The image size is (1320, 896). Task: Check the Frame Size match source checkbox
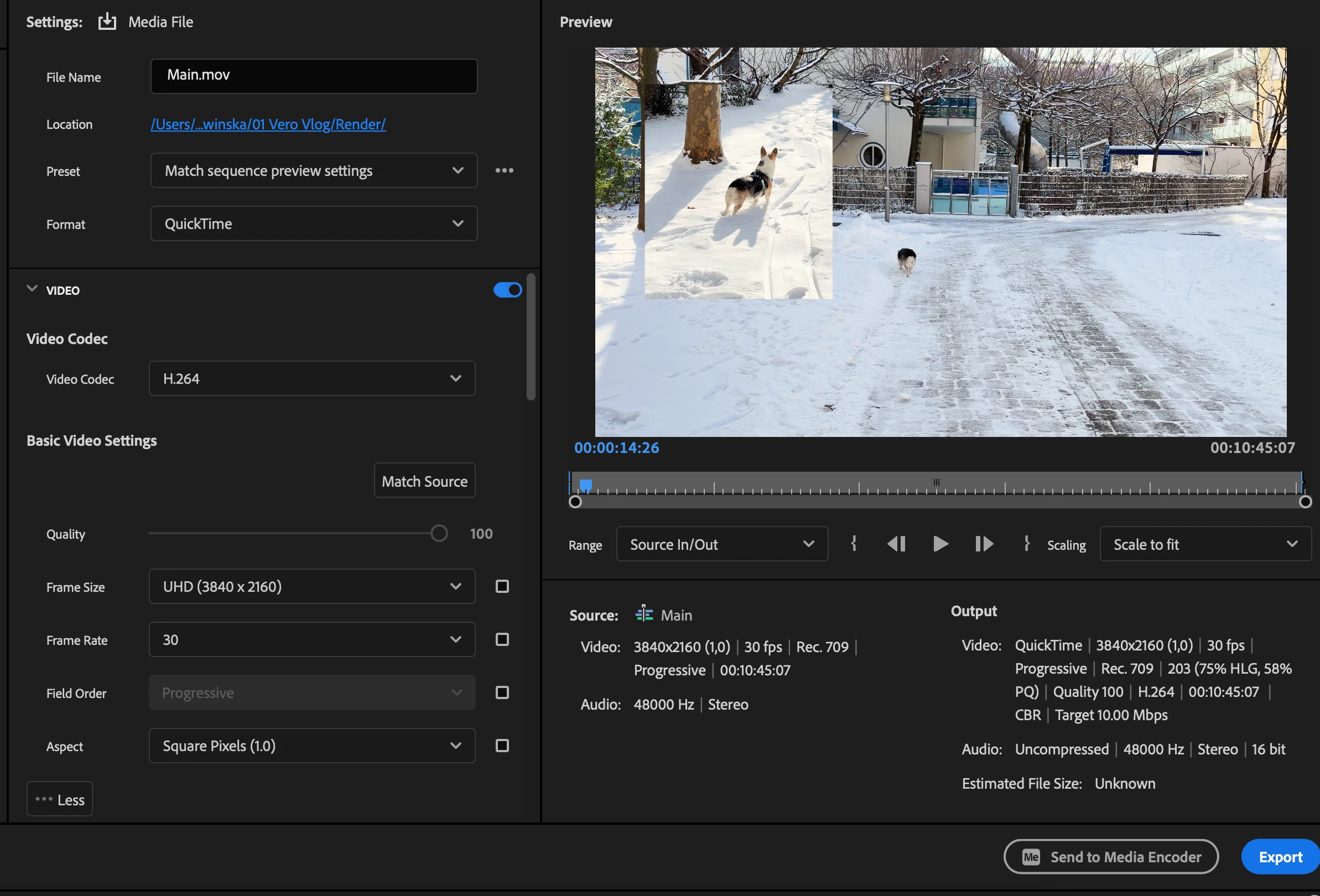click(x=502, y=586)
